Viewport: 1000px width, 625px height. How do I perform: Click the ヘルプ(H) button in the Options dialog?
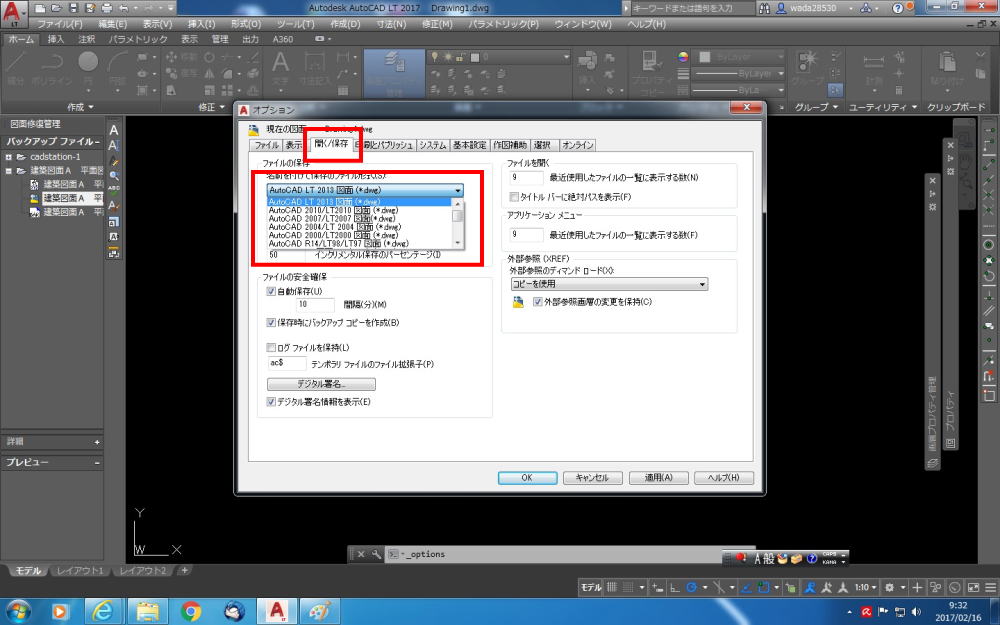click(724, 478)
